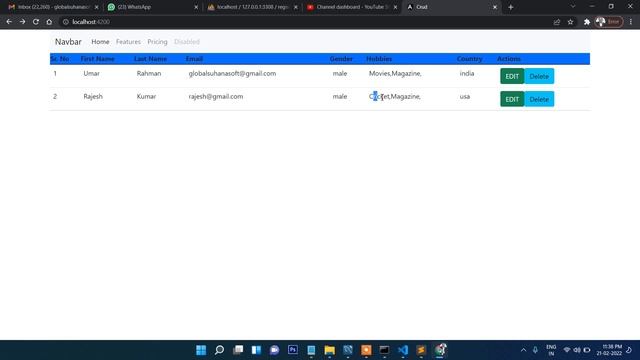640x360 pixels.
Task: Open a new browser tab
Action: click(x=511, y=7)
